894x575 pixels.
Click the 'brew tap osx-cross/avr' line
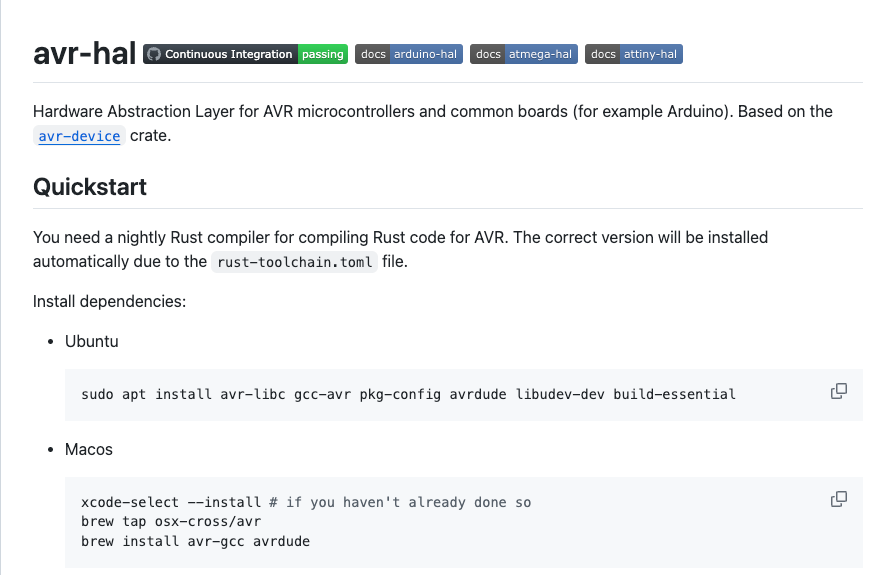pyautogui.click(x=171, y=521)
